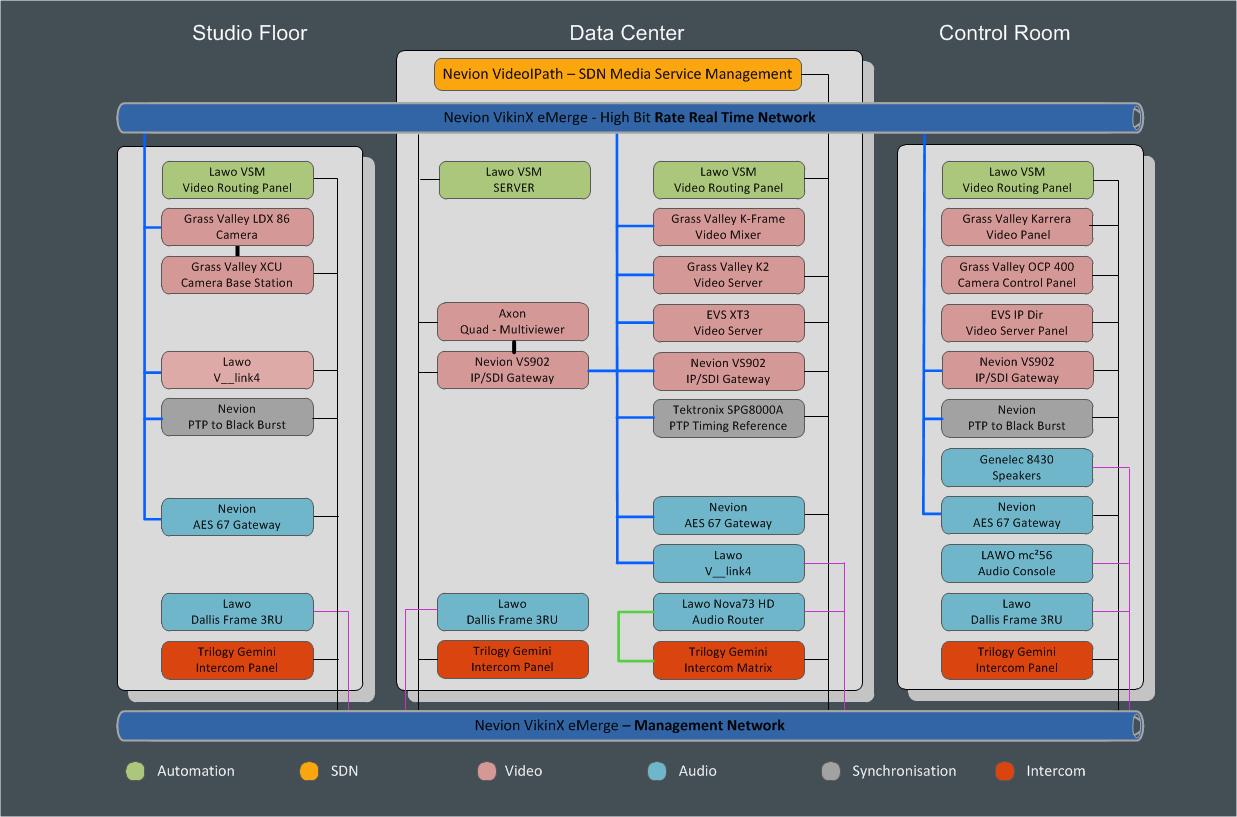This screenshot has width=1237, height=817.
Task: Select Studio Floor Nevion PTP to Black Burst
Action: (x=237, y=417)
